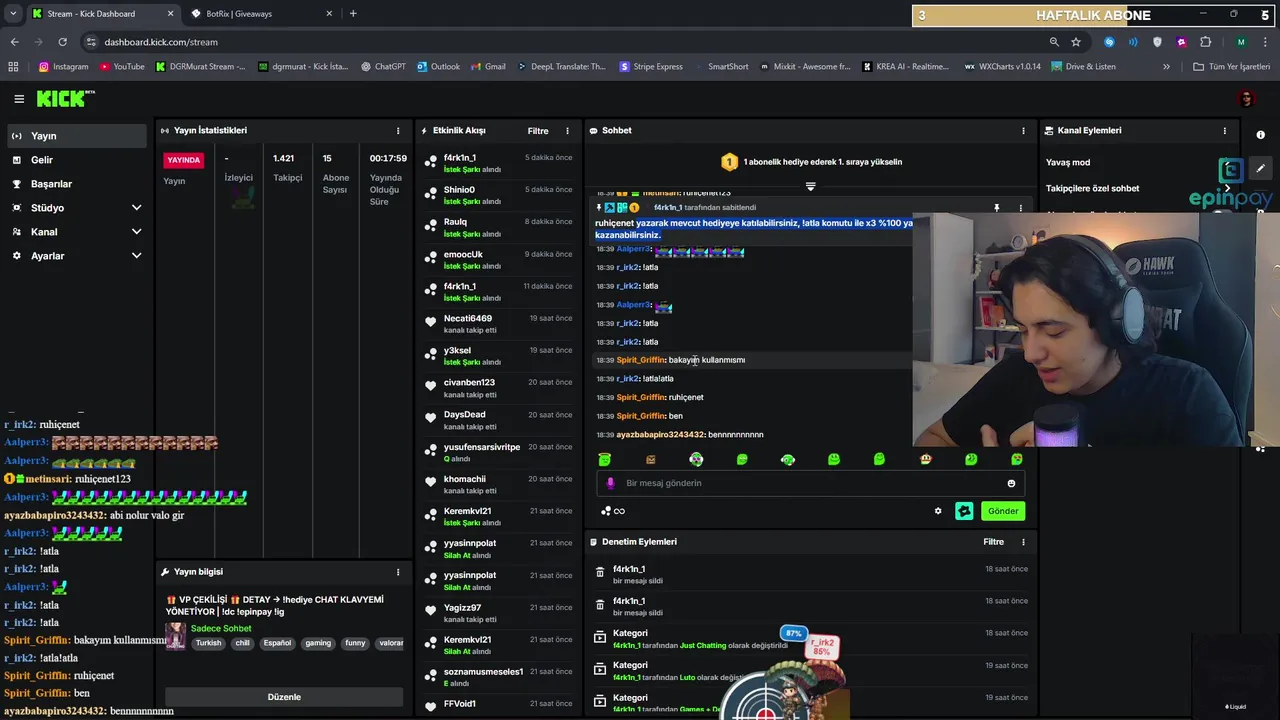
Task: Insert the orange square emote
Action: 650,459
